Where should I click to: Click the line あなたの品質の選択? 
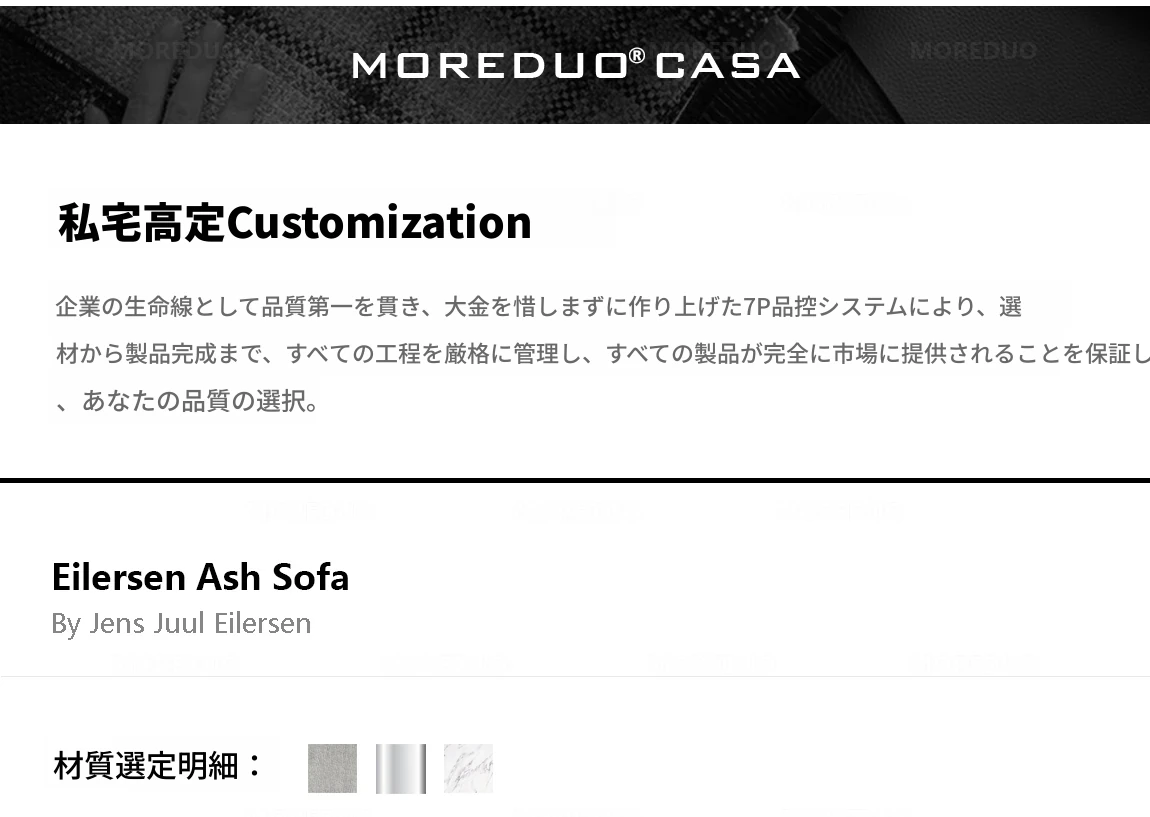200,402
